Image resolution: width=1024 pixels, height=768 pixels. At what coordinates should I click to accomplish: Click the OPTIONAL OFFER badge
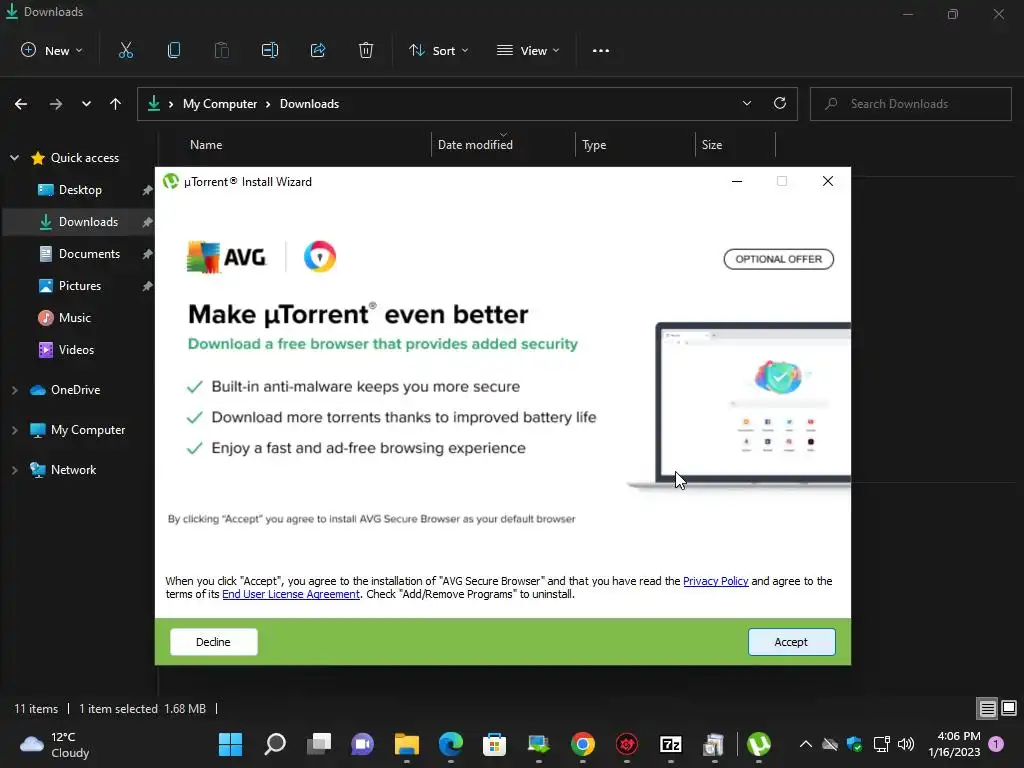(778, 259)
